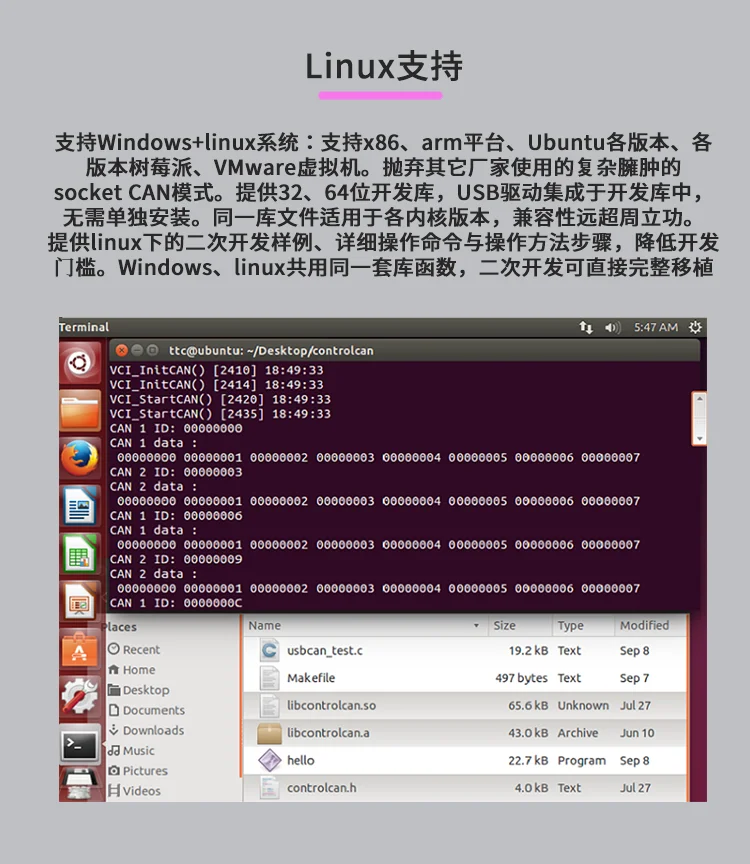This screenshot has width=750, height=864.
Task: Open the Ubuntu Dash home icon
Action: pyautogui.click(x=80, y=363)
